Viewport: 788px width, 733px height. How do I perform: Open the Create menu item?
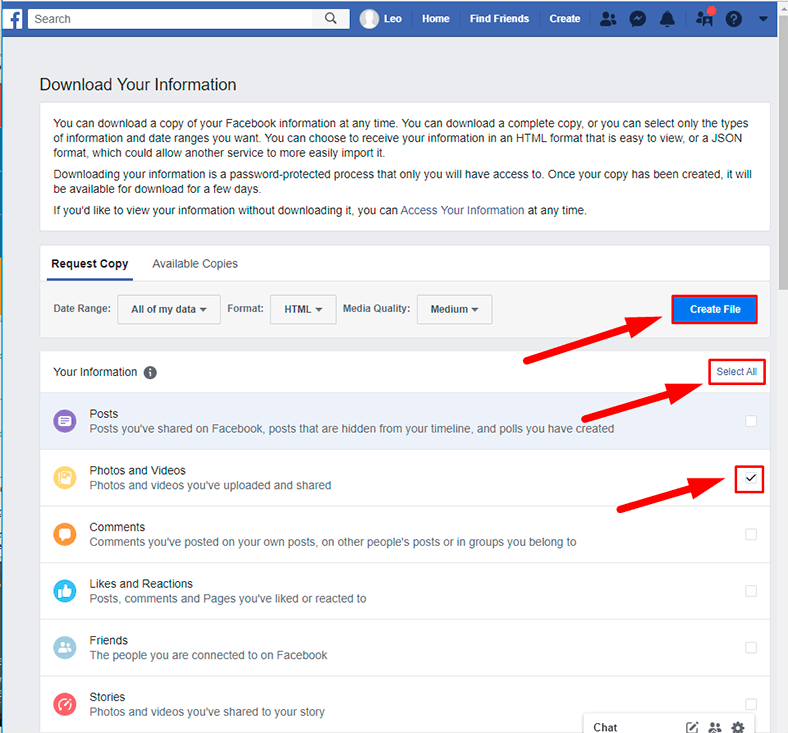point(565,19)
